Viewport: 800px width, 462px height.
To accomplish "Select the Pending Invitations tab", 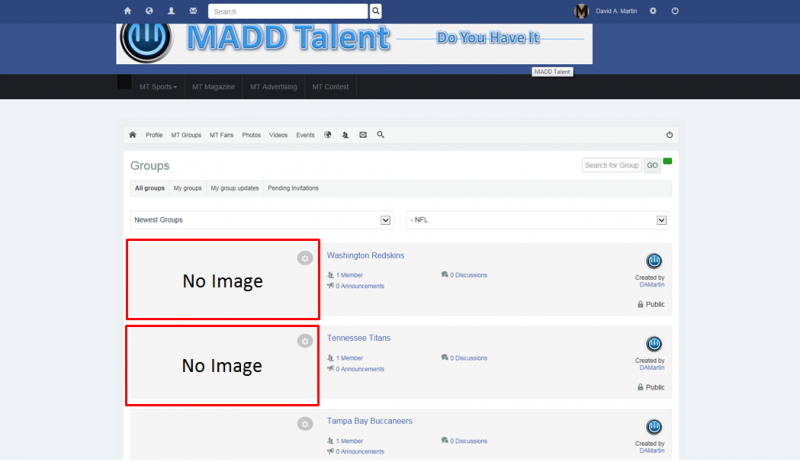I will pyautogui.click(x=293, y=188).
